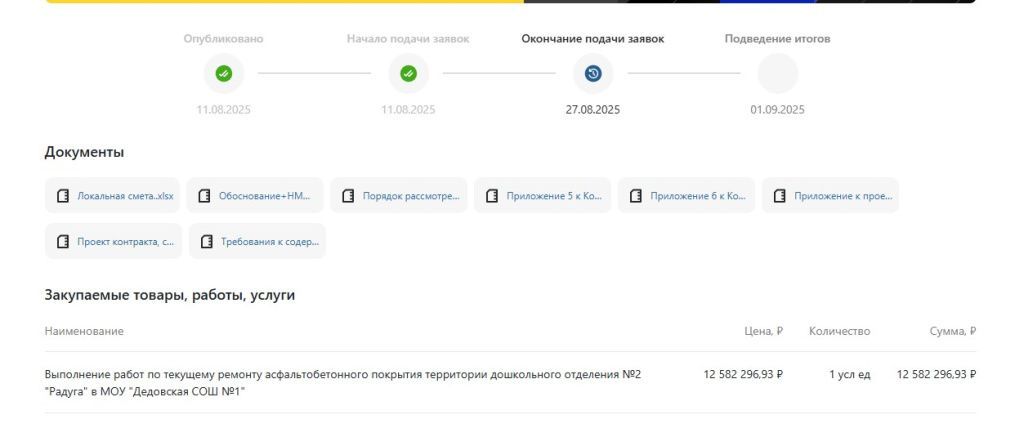Click the empty circle under Подведение итогов
The image size is (1024, 428).
777,73
